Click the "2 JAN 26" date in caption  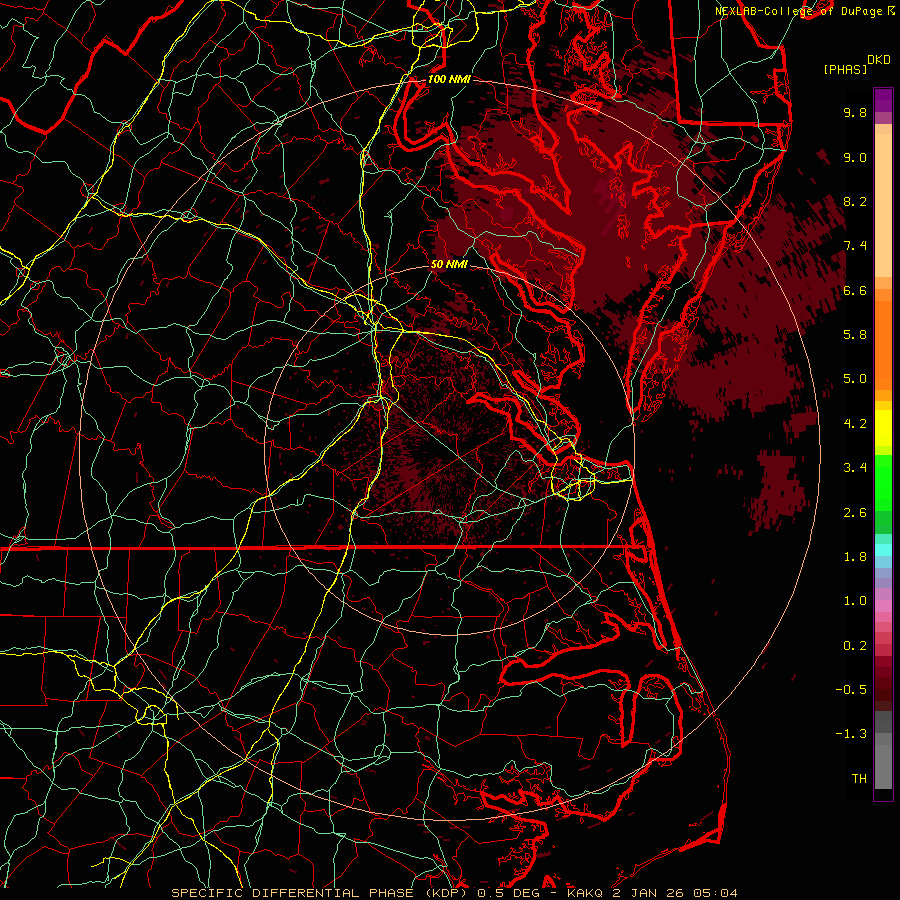pos(650,893)
